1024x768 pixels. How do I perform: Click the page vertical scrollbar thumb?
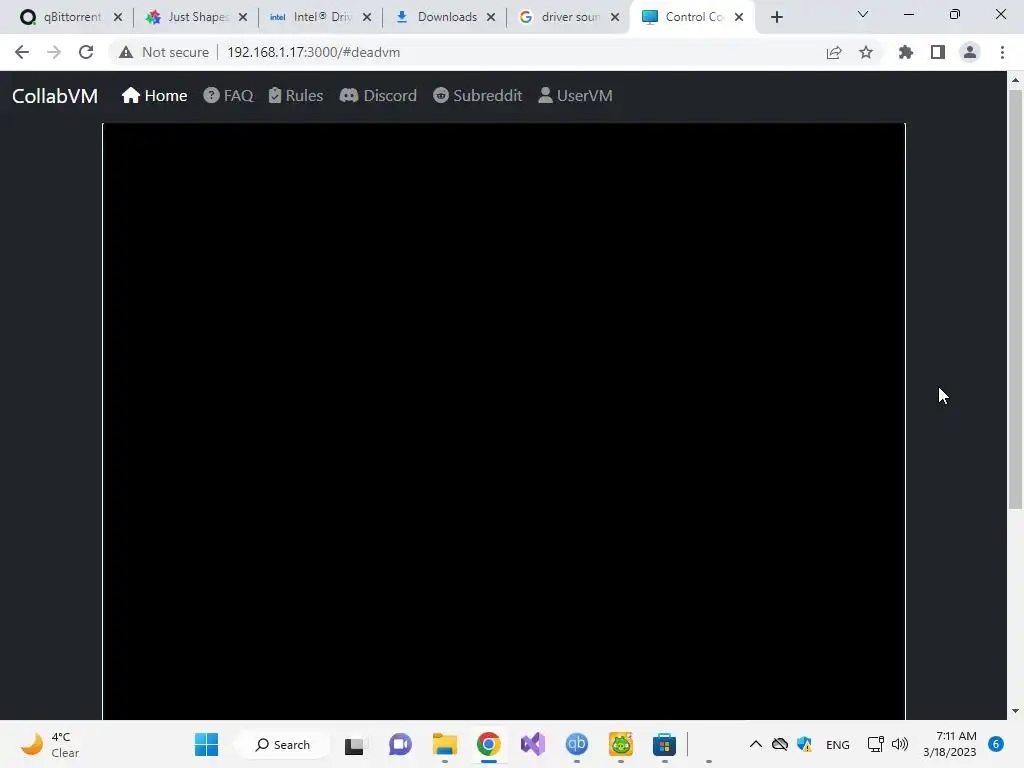tap(1015, 299)
